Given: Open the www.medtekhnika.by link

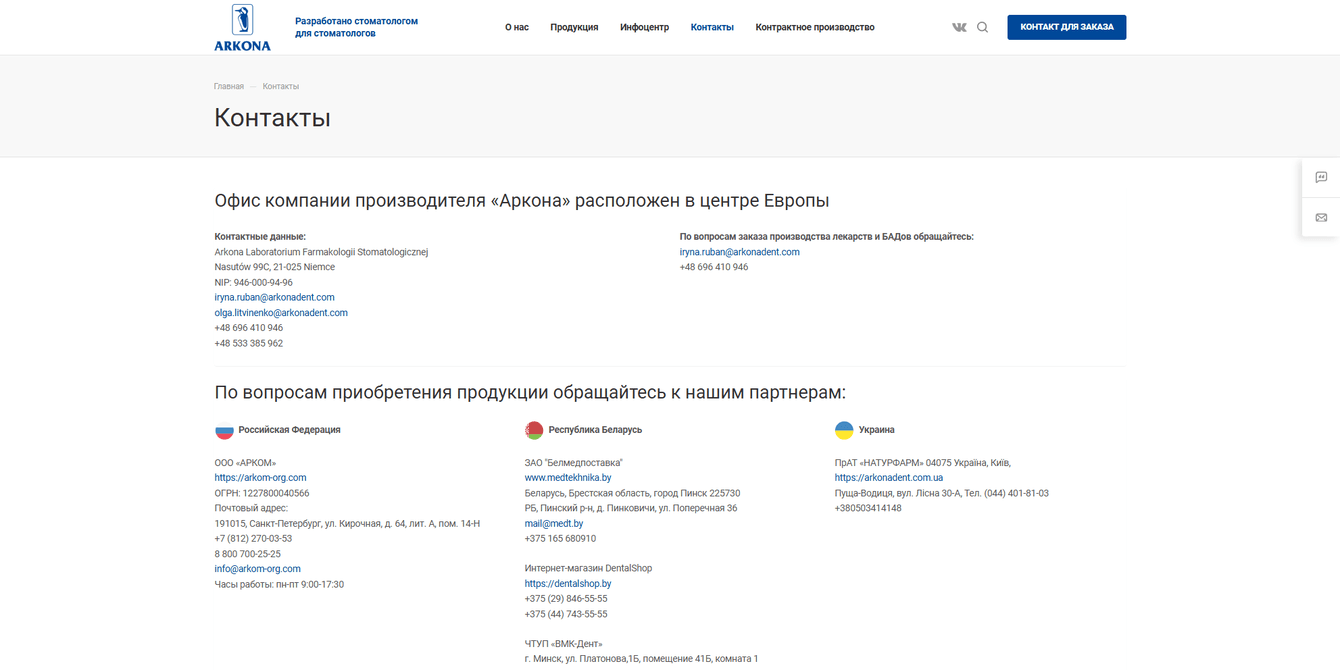Looking at the screenshot, I should pos(568,478).
